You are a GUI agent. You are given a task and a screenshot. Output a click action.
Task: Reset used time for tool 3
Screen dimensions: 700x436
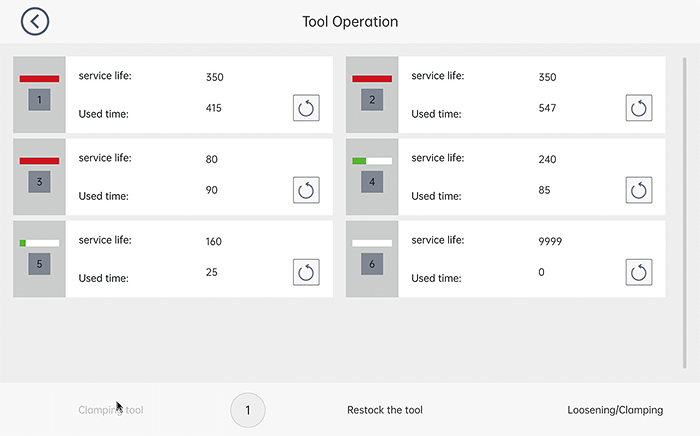(x=306, y=190)
